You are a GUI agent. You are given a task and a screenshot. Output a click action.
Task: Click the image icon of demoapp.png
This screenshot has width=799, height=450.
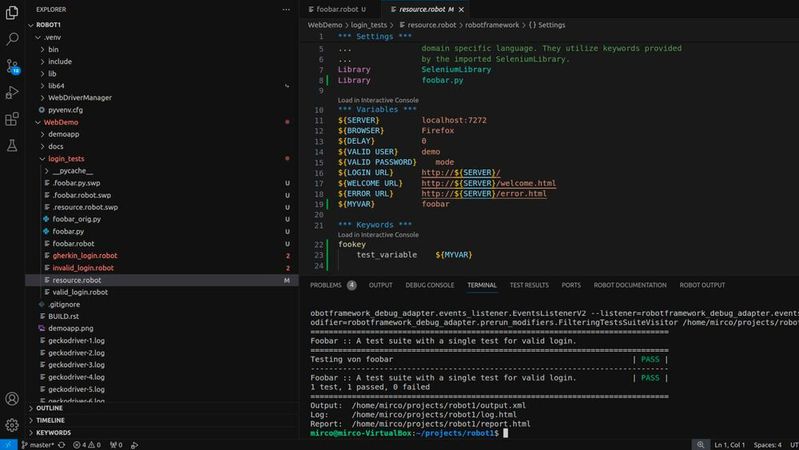(42, 328)
